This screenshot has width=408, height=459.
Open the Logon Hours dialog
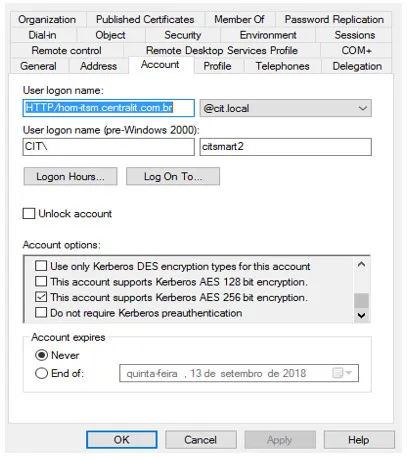point(70,176)
